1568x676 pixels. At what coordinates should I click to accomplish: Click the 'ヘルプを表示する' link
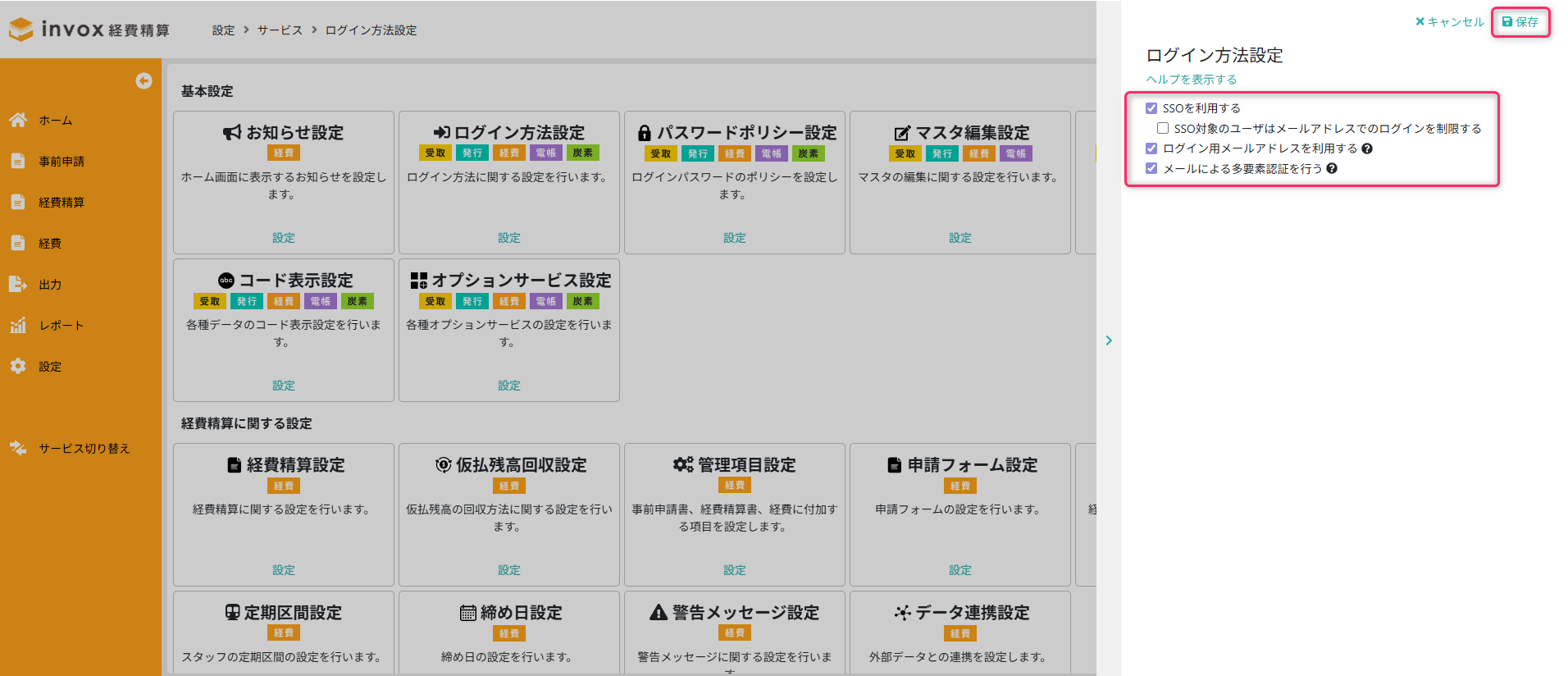[x=1192, y=80]
